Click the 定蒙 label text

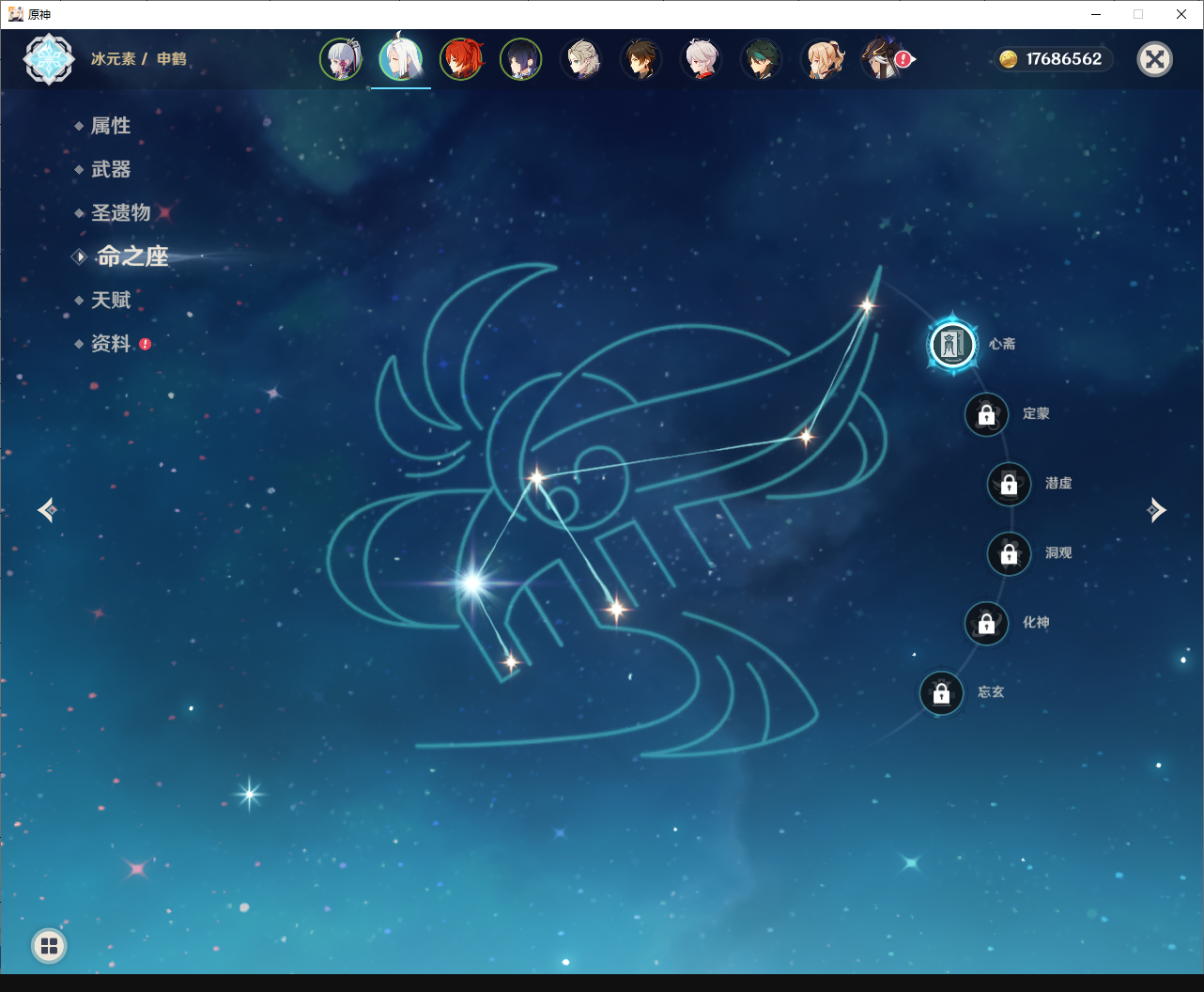1036,413
